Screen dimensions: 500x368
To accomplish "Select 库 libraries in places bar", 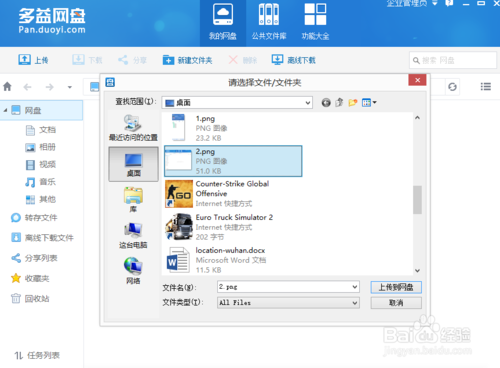I will pos(133,199).
